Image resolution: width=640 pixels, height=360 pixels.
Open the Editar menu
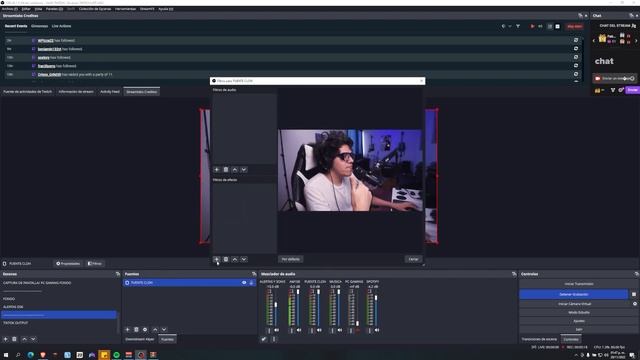tap(26, 9)
